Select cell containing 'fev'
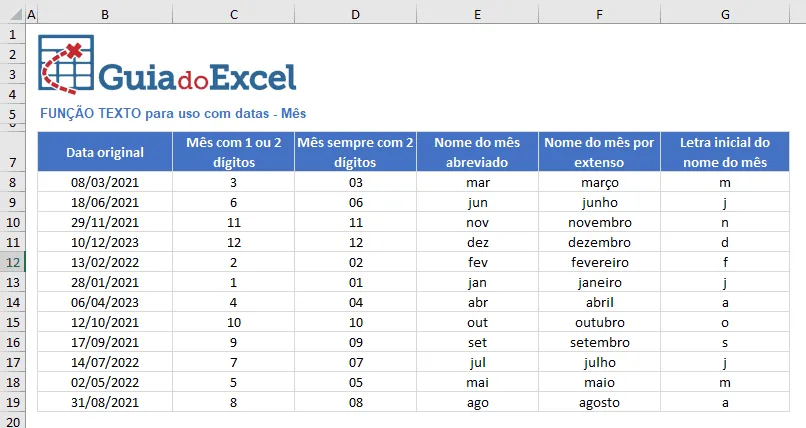806x428 pixels. click(x=477, y=262)
